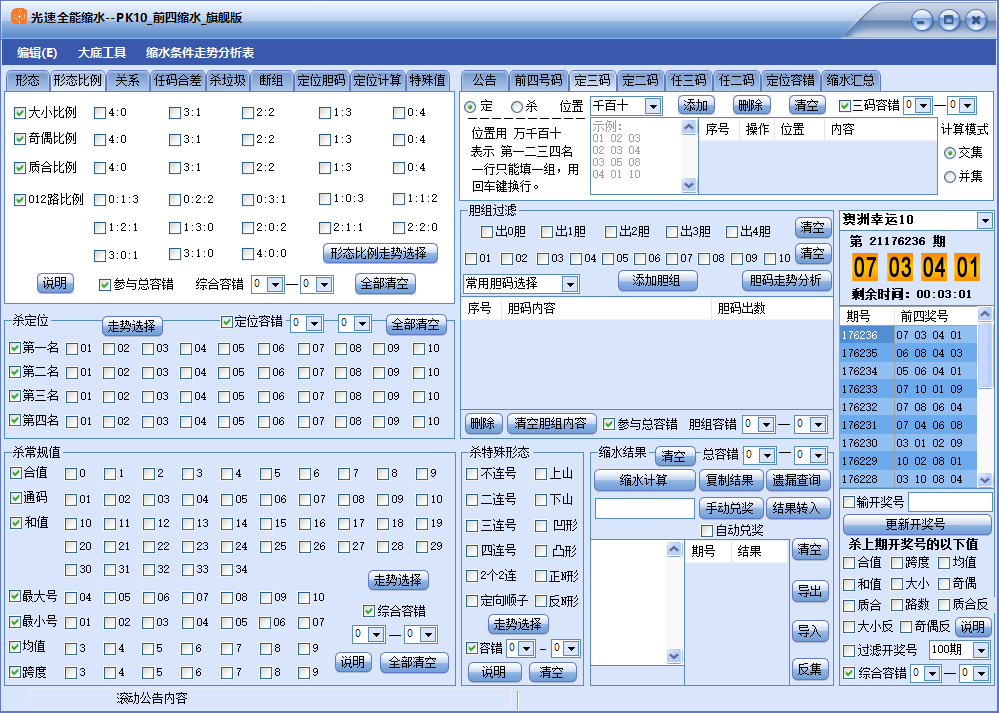Open the 编辑(E) menu
Screen dimensions: 999x713
[37, 53]
